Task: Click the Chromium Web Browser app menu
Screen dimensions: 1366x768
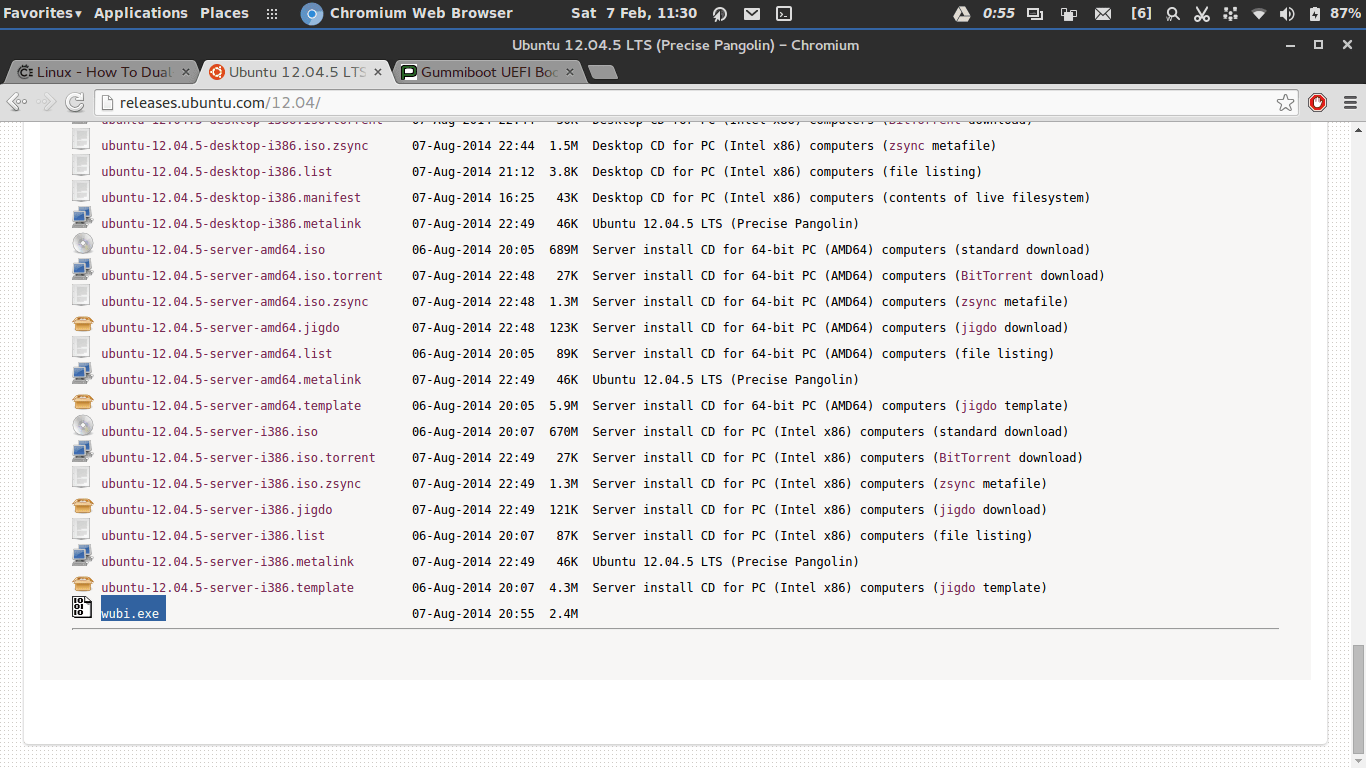Action: point(407,13)
